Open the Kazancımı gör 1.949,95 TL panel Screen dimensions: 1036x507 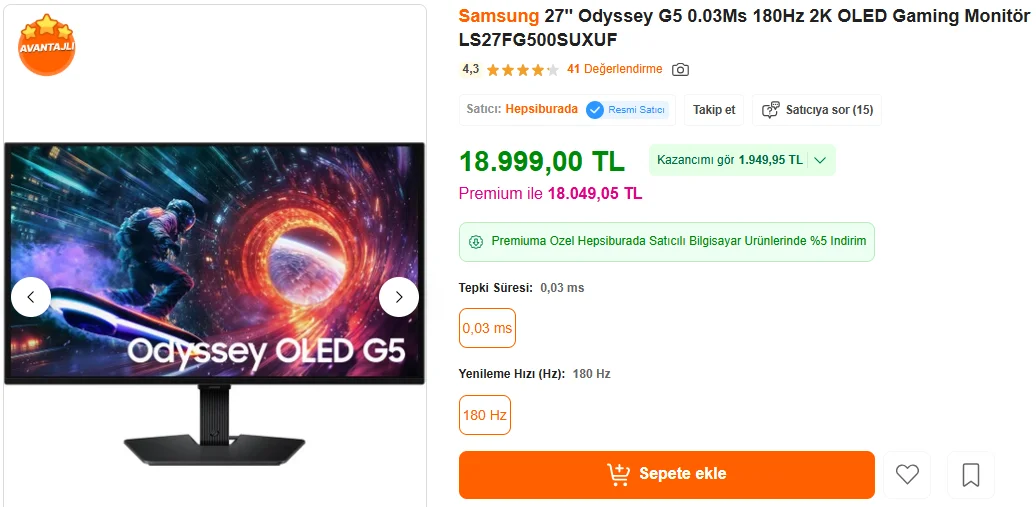coord(742,160)
